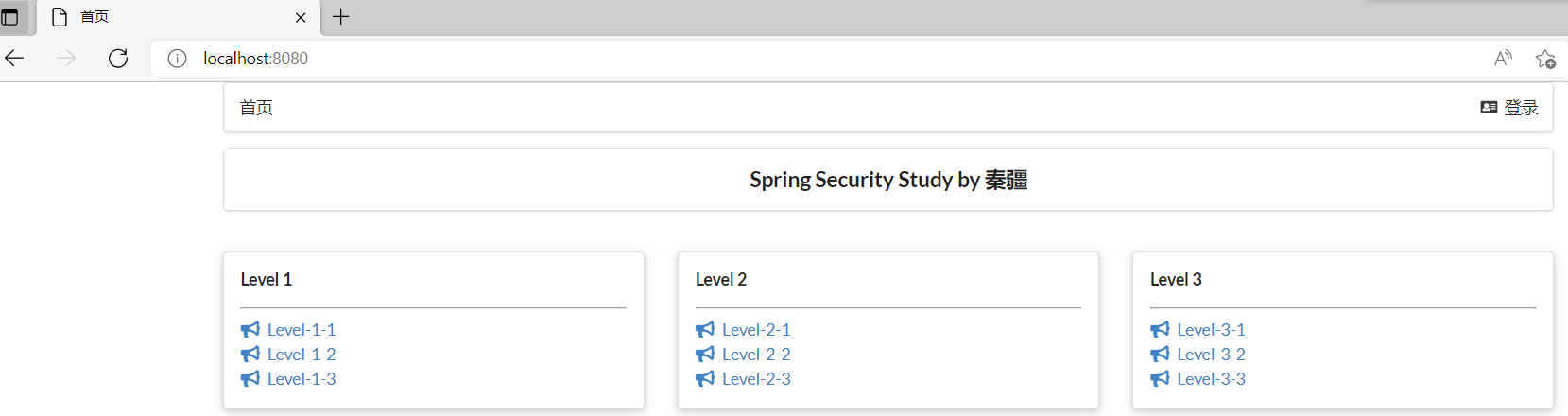Click the bullhorn icon beside Level-2-2
Viewport: 1568px width, 416px height.
coord(705,355)
